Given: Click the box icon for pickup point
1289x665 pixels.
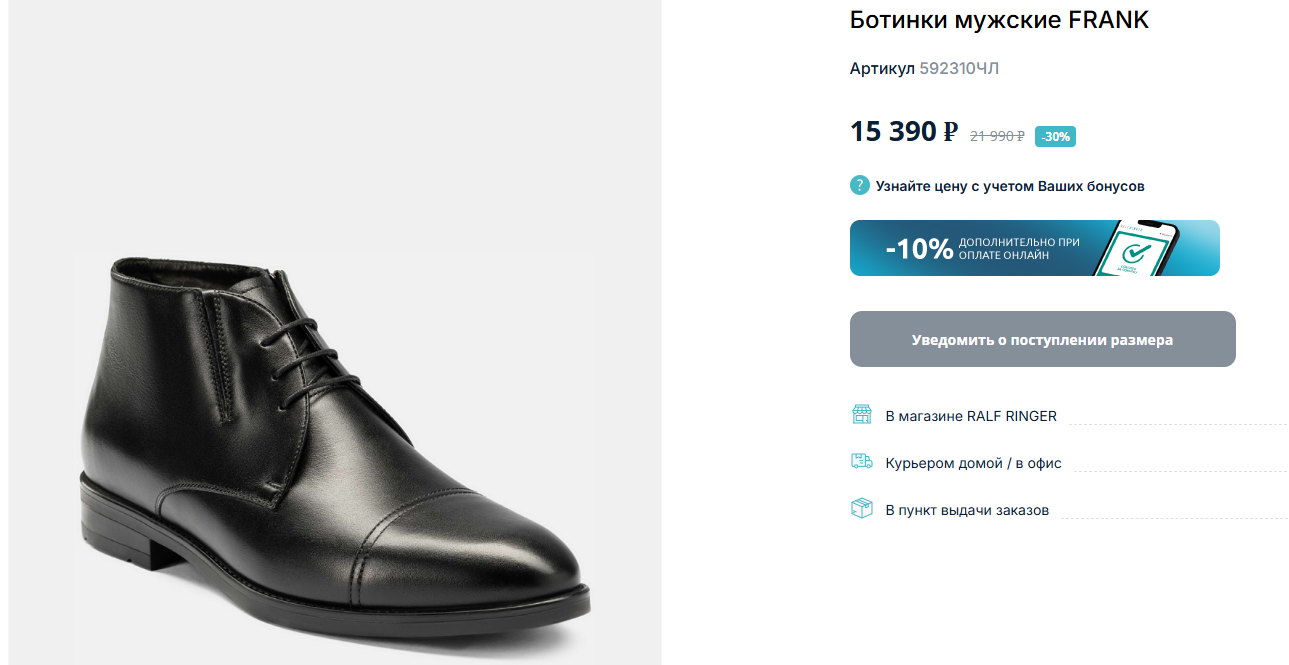Looking at the screenshot, I should coord(861,509).
